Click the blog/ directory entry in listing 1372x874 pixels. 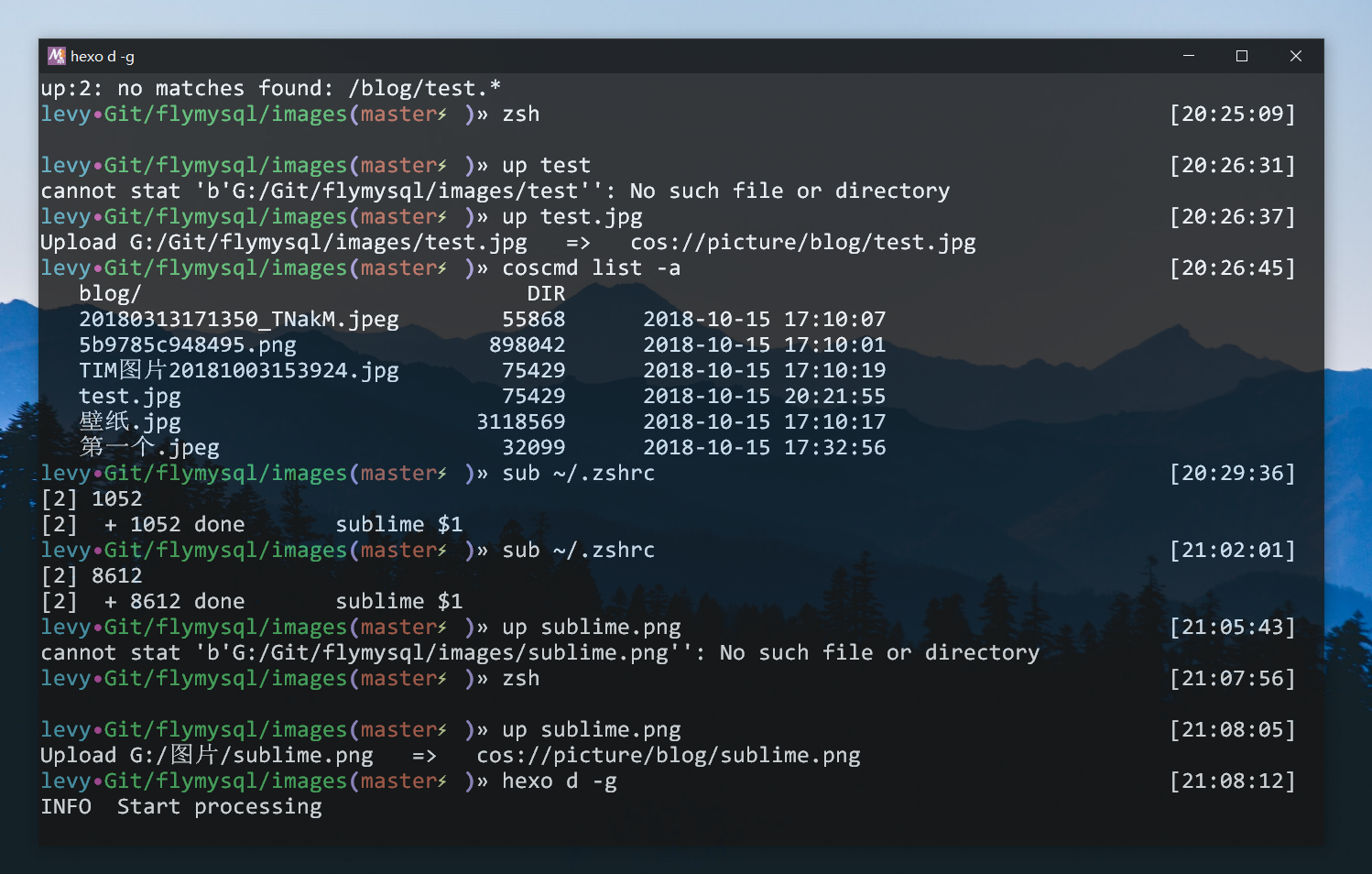point(110,294)
